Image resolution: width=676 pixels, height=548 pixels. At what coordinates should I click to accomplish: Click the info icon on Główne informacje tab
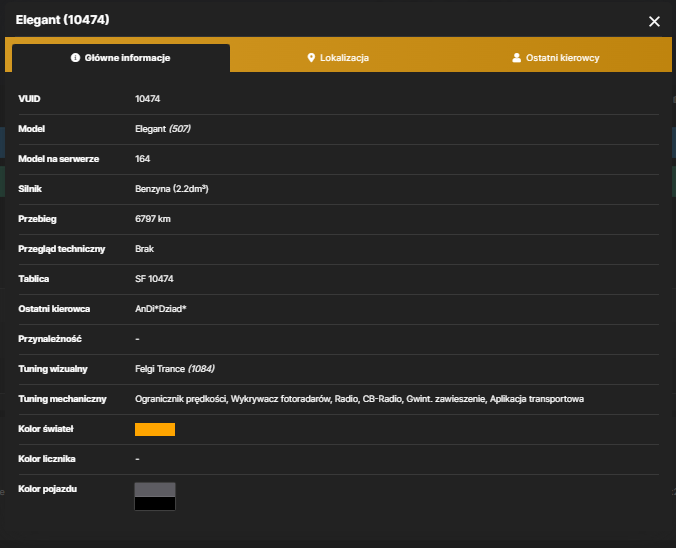(x=75, y=58)
